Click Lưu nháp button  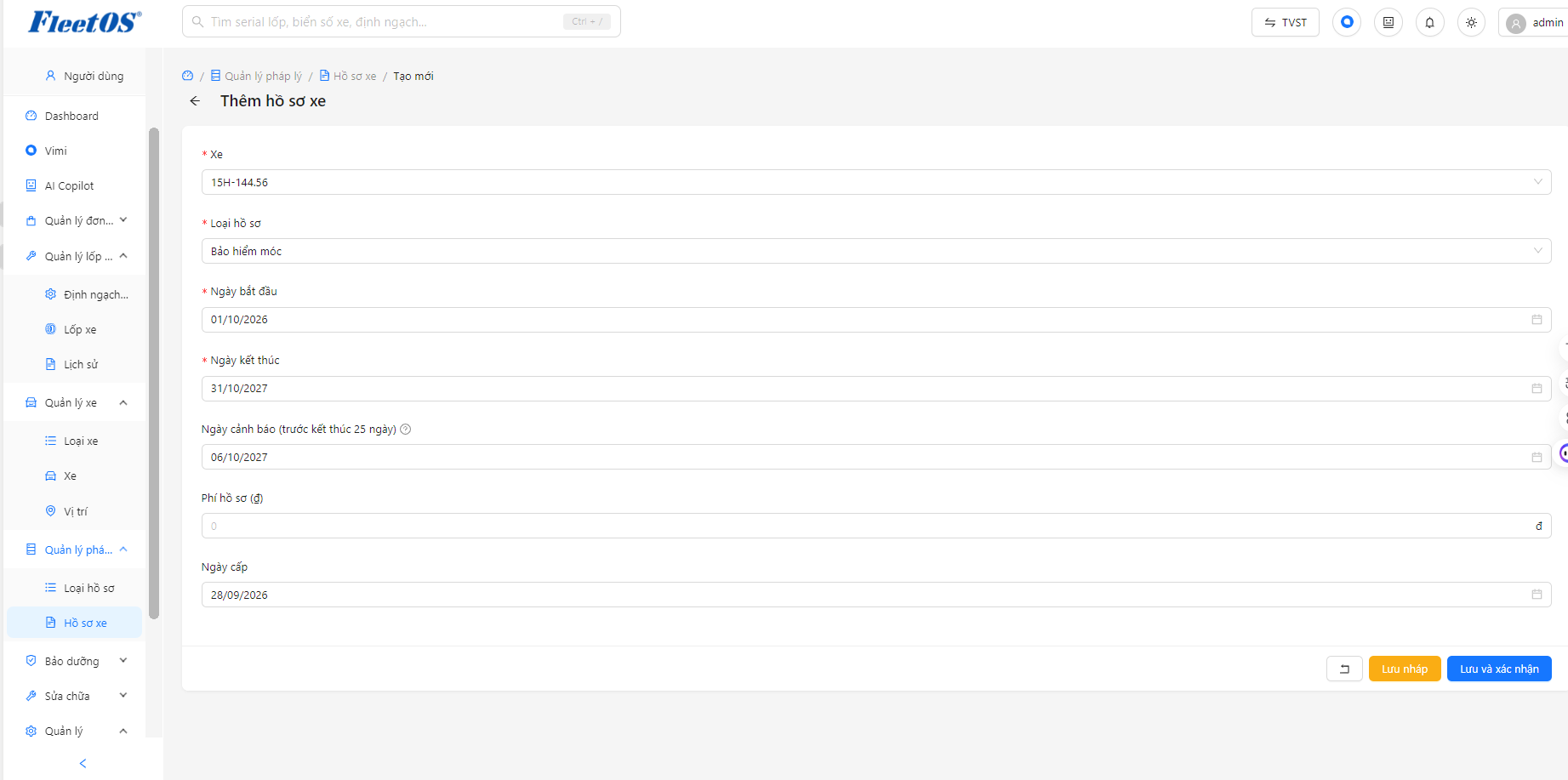pyautogui.click(x=1405, y=669)
